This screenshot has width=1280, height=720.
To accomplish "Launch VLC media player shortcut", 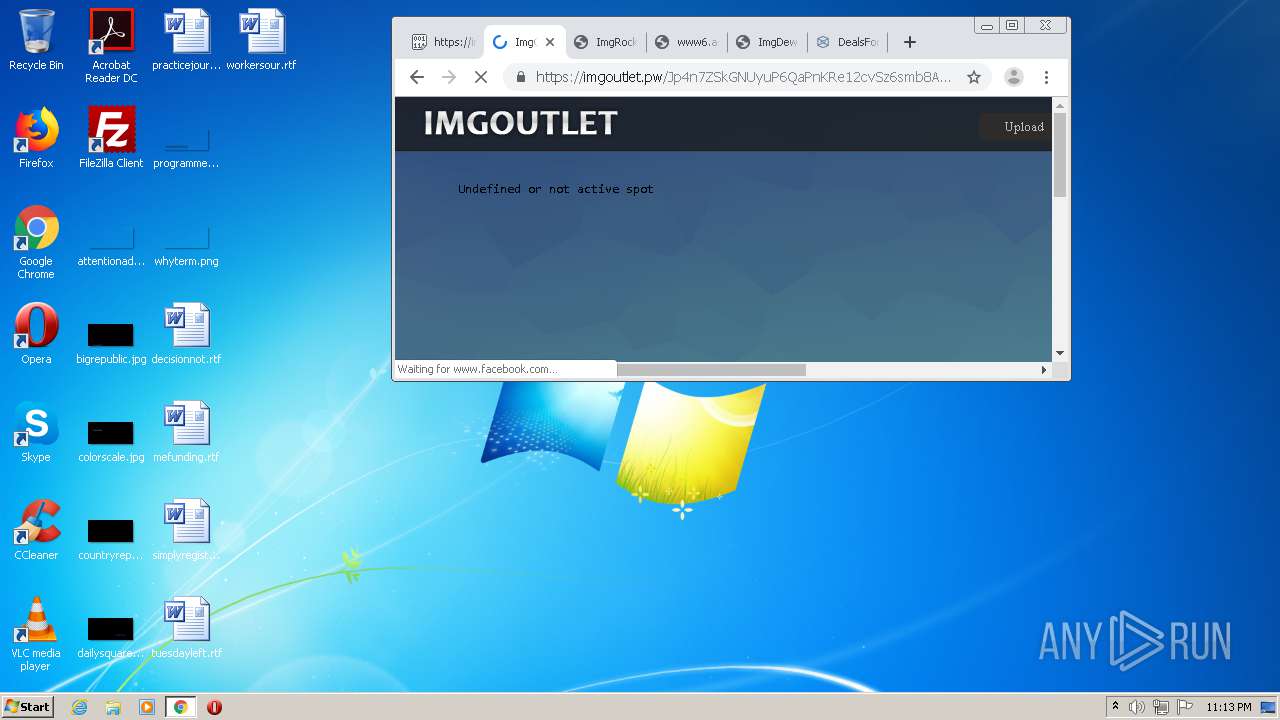I will 36,634.
